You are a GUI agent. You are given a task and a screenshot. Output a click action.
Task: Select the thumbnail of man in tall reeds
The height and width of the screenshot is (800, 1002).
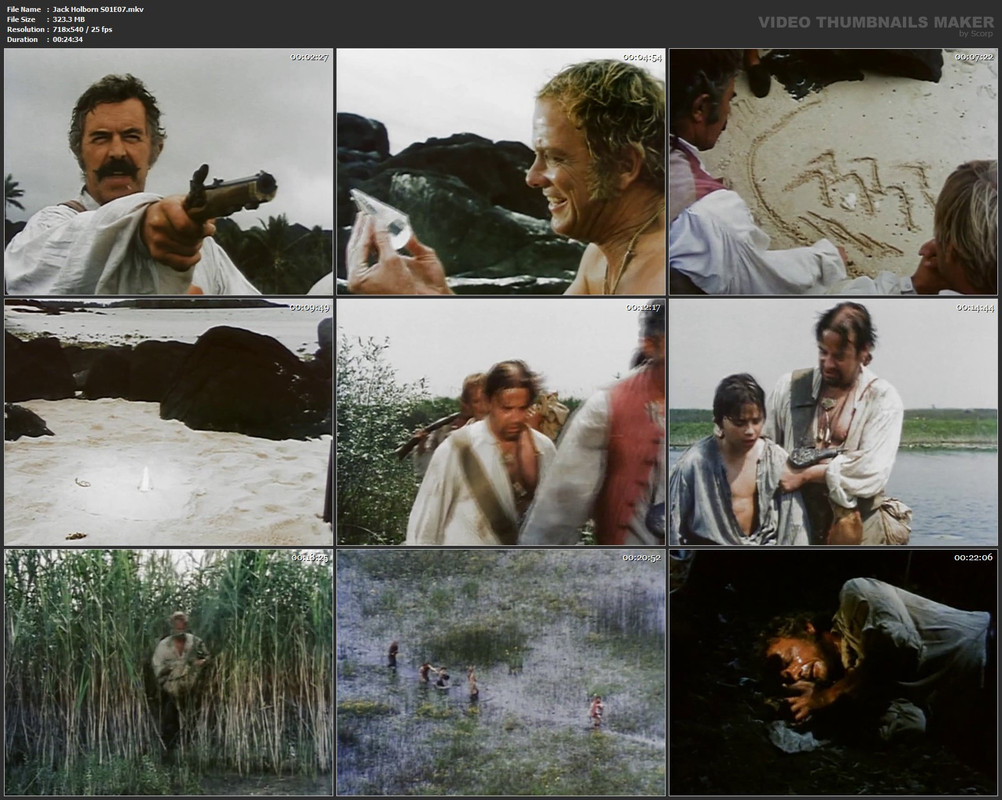[169, 672]
